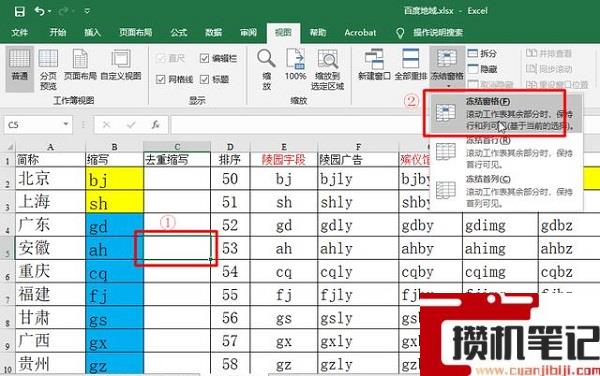Viewport: 600px width, 376px height.
Task: Click the 操作说明搜索 search box
Action: pos(438,33)
